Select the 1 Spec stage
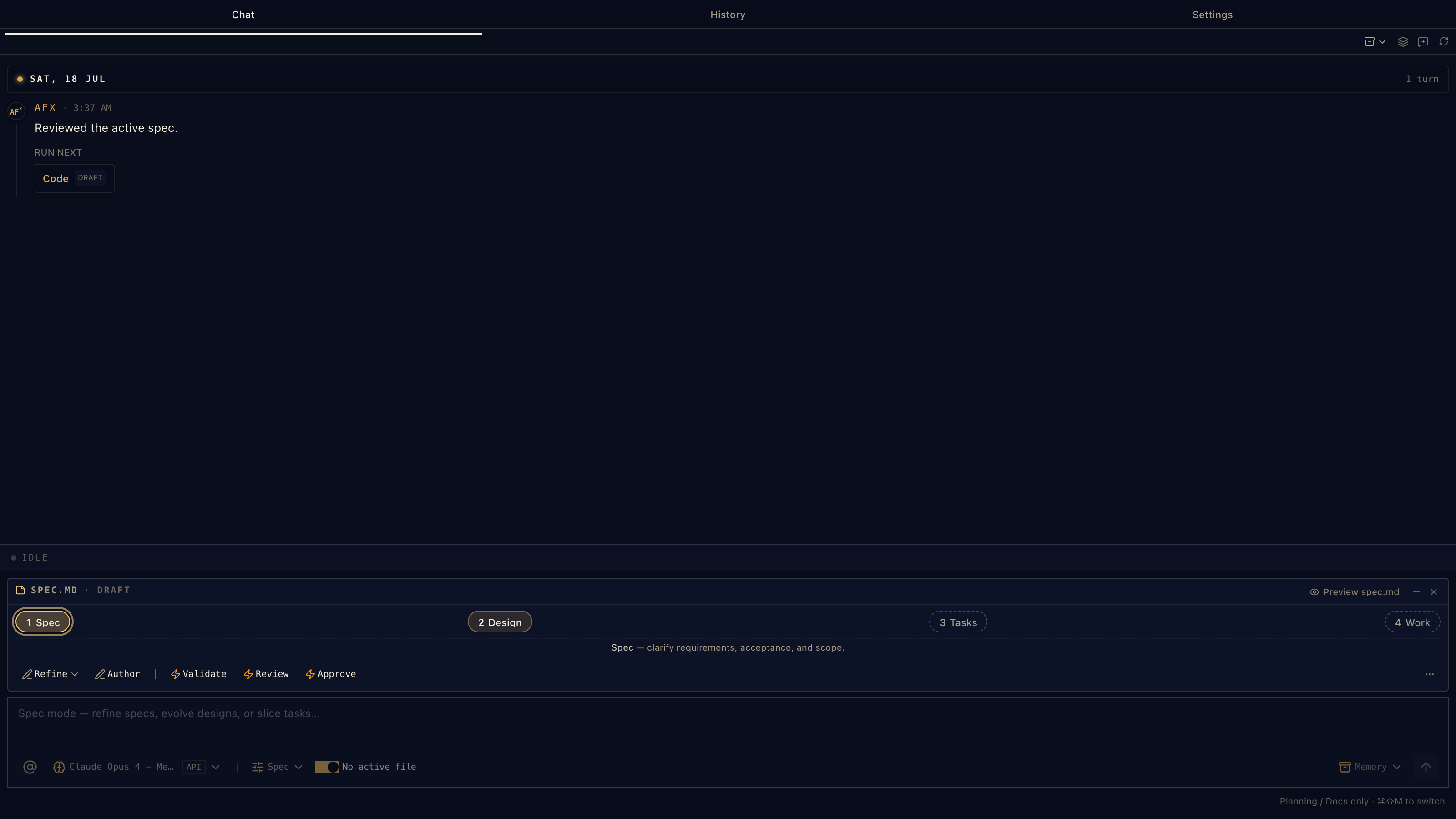The image size is (1456, 819). [43, 622]
